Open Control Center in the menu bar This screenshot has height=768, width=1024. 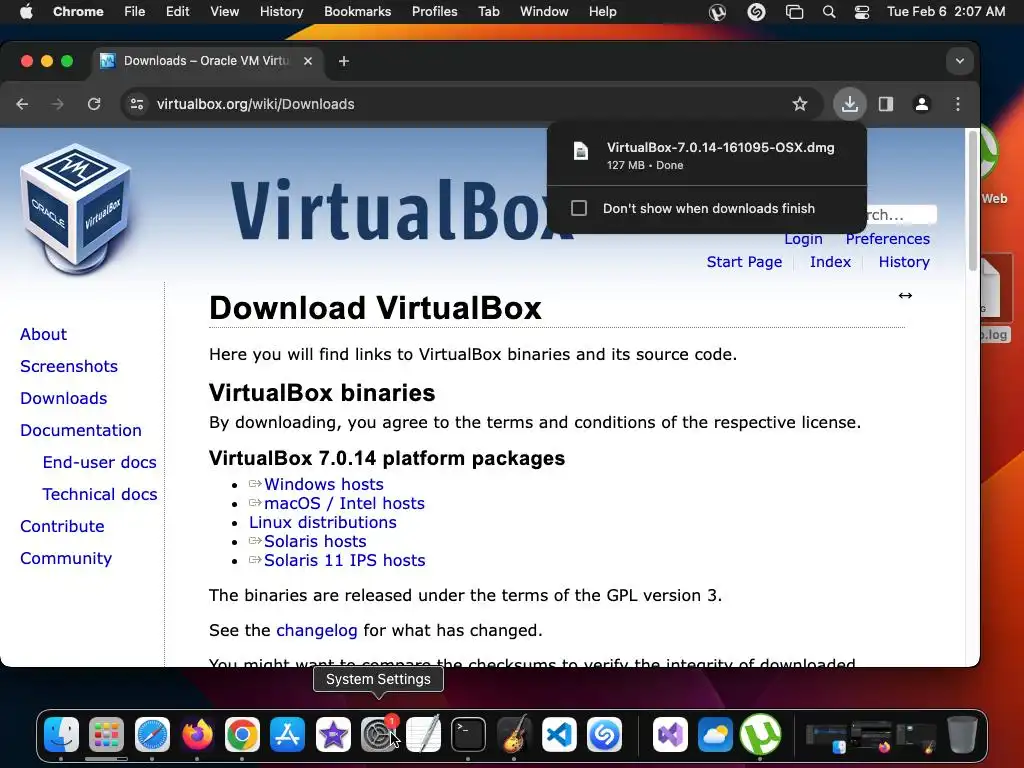(x=861, y=12)
